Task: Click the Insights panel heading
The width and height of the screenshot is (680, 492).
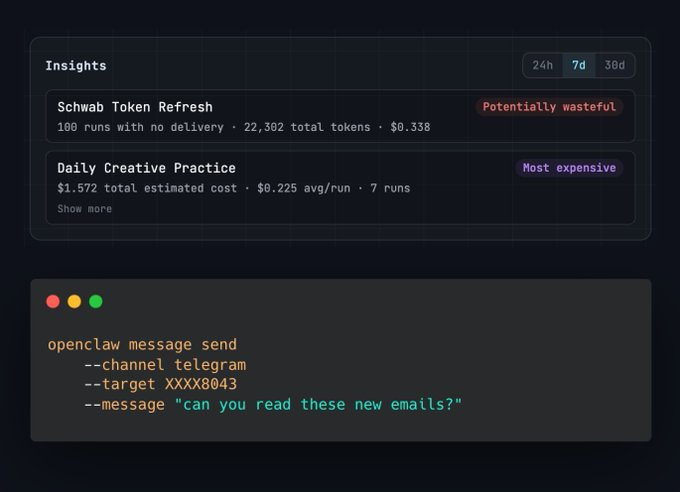Action: tap(76, 66)
